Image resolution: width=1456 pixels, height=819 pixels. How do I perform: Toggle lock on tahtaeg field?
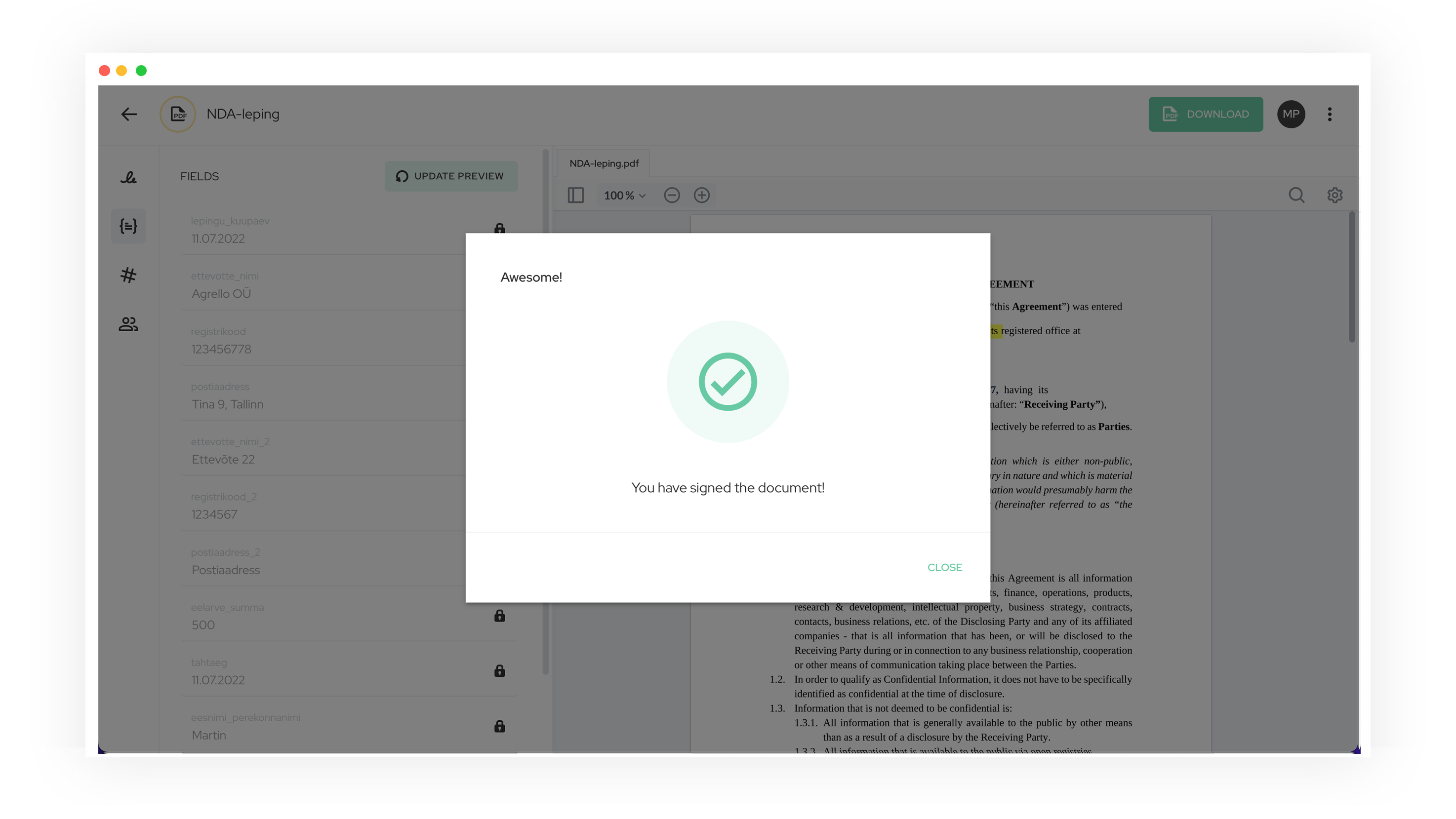[500, 671]
